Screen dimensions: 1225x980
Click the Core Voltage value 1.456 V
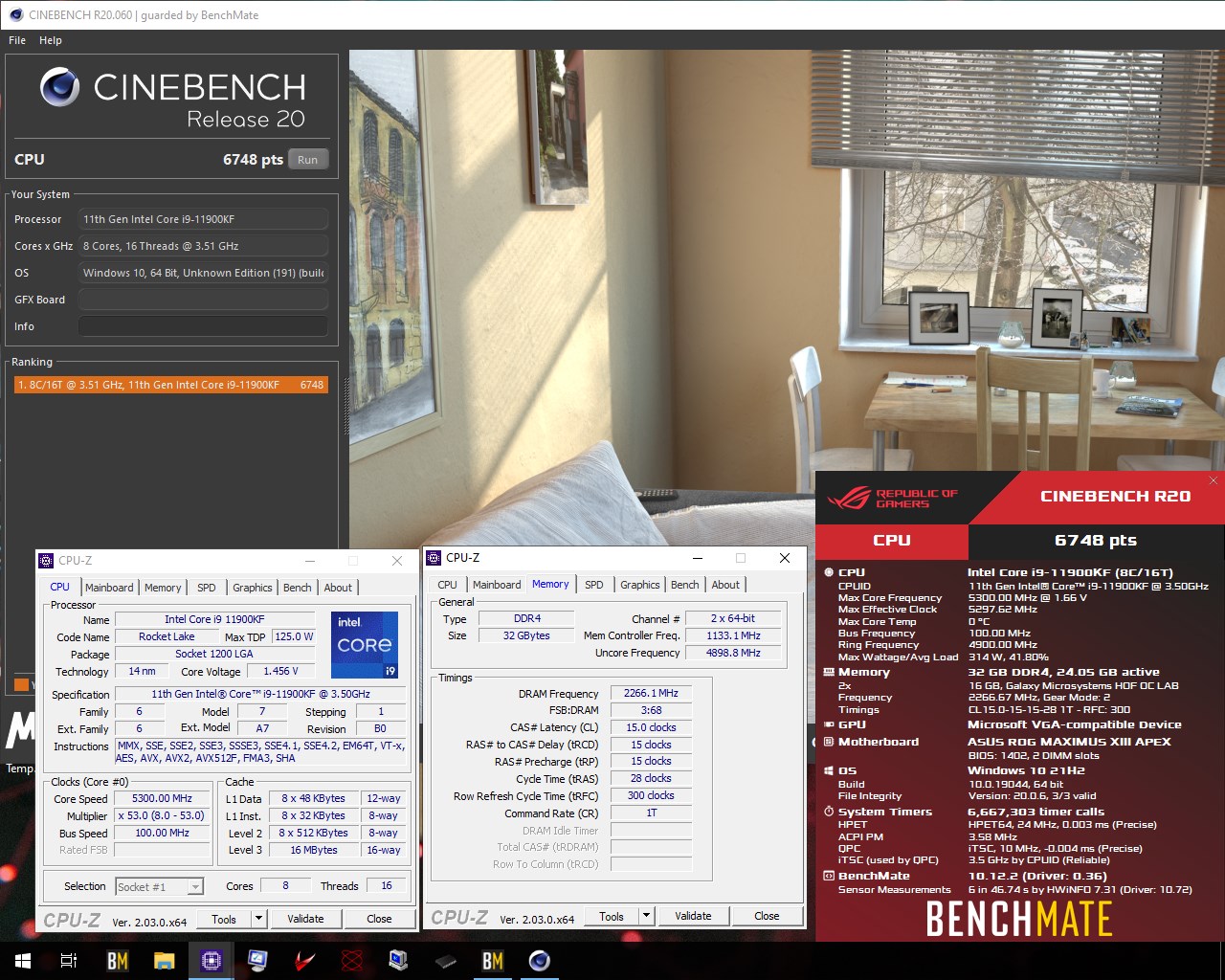281,671
